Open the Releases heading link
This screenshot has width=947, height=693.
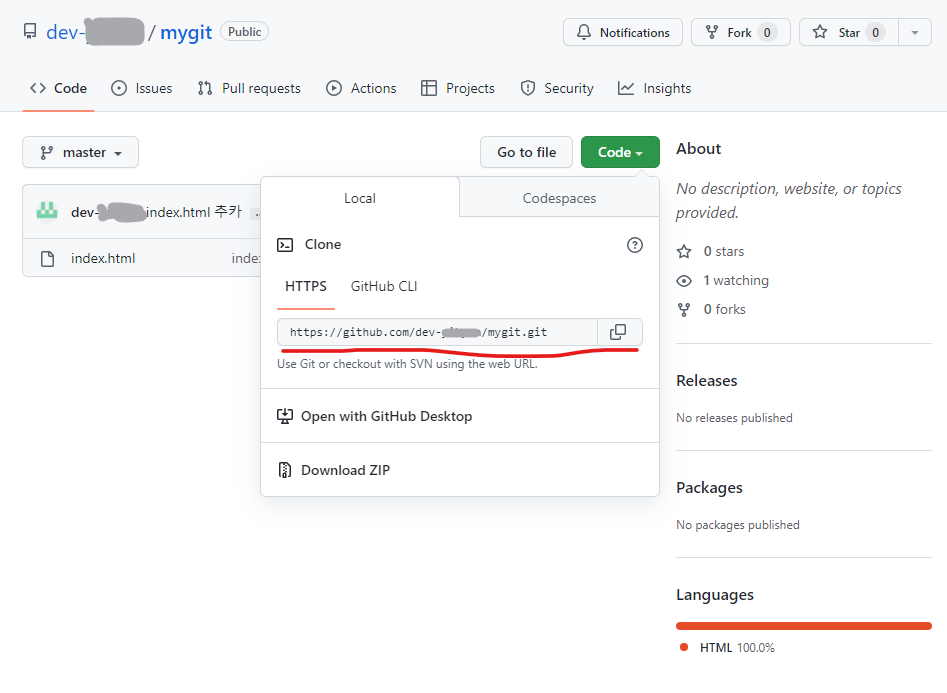[707, 381]
